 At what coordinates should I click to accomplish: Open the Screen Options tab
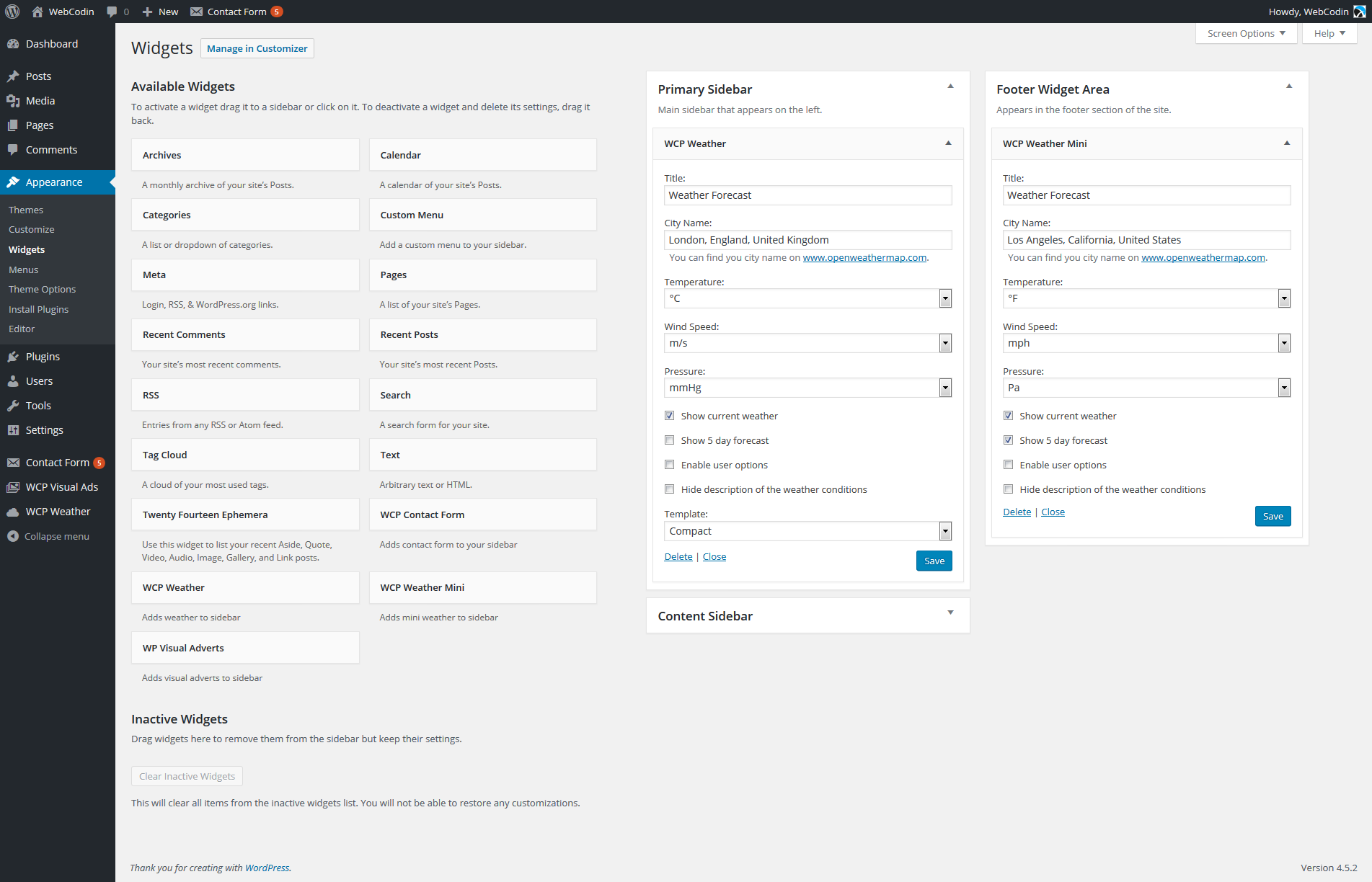point(1245,33)
